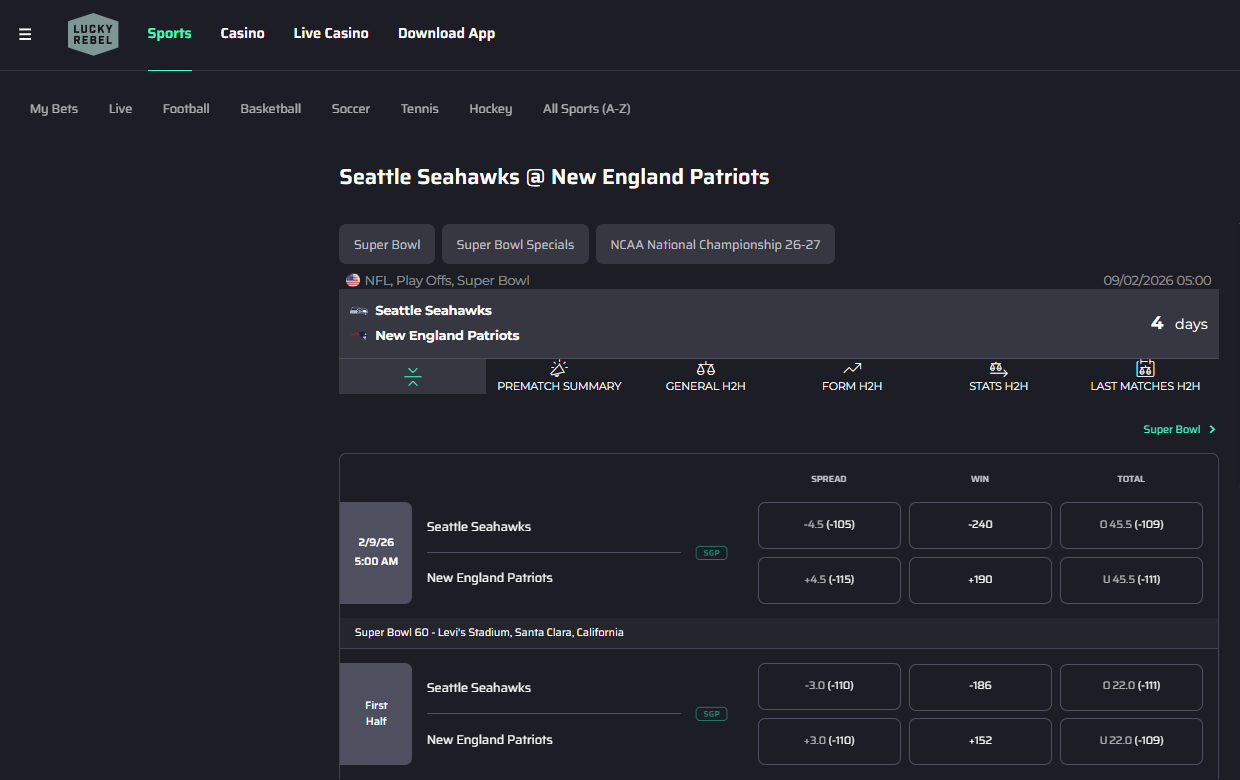Collapse the match stats panel

click(412, 377)
